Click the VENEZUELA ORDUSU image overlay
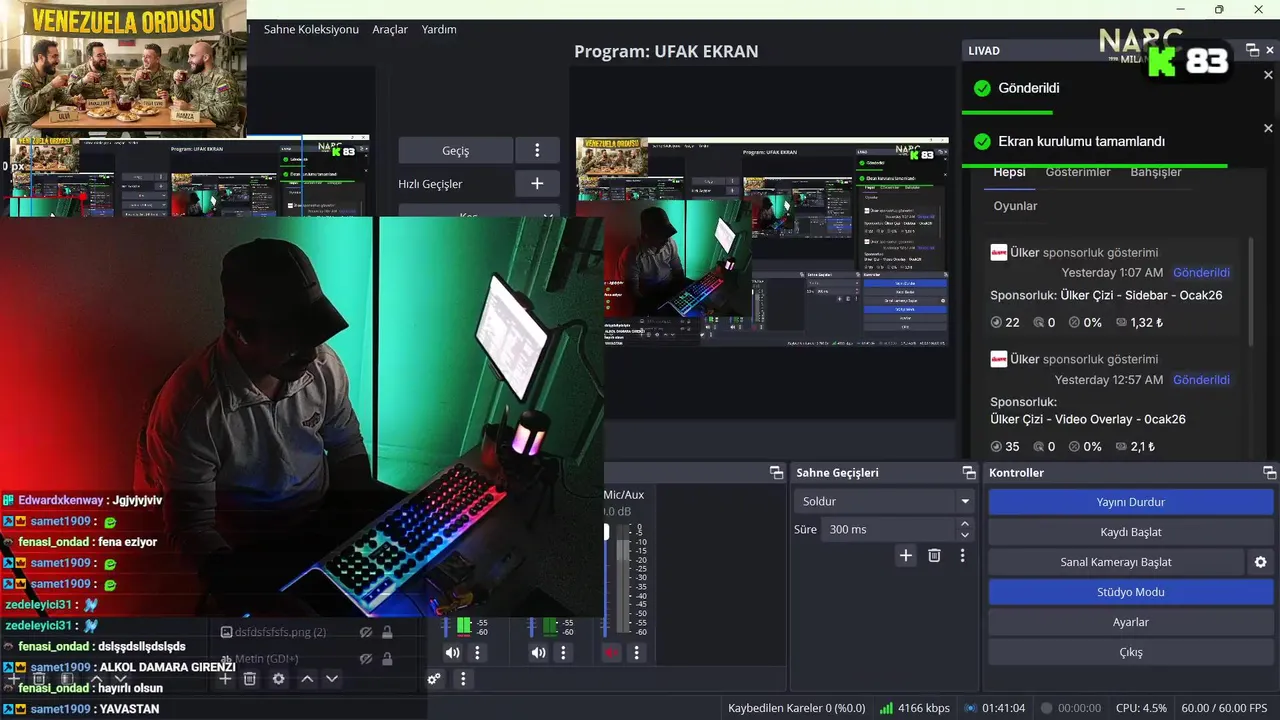The width and height of the screenshot is (1280, 720). tap(123, 69)
